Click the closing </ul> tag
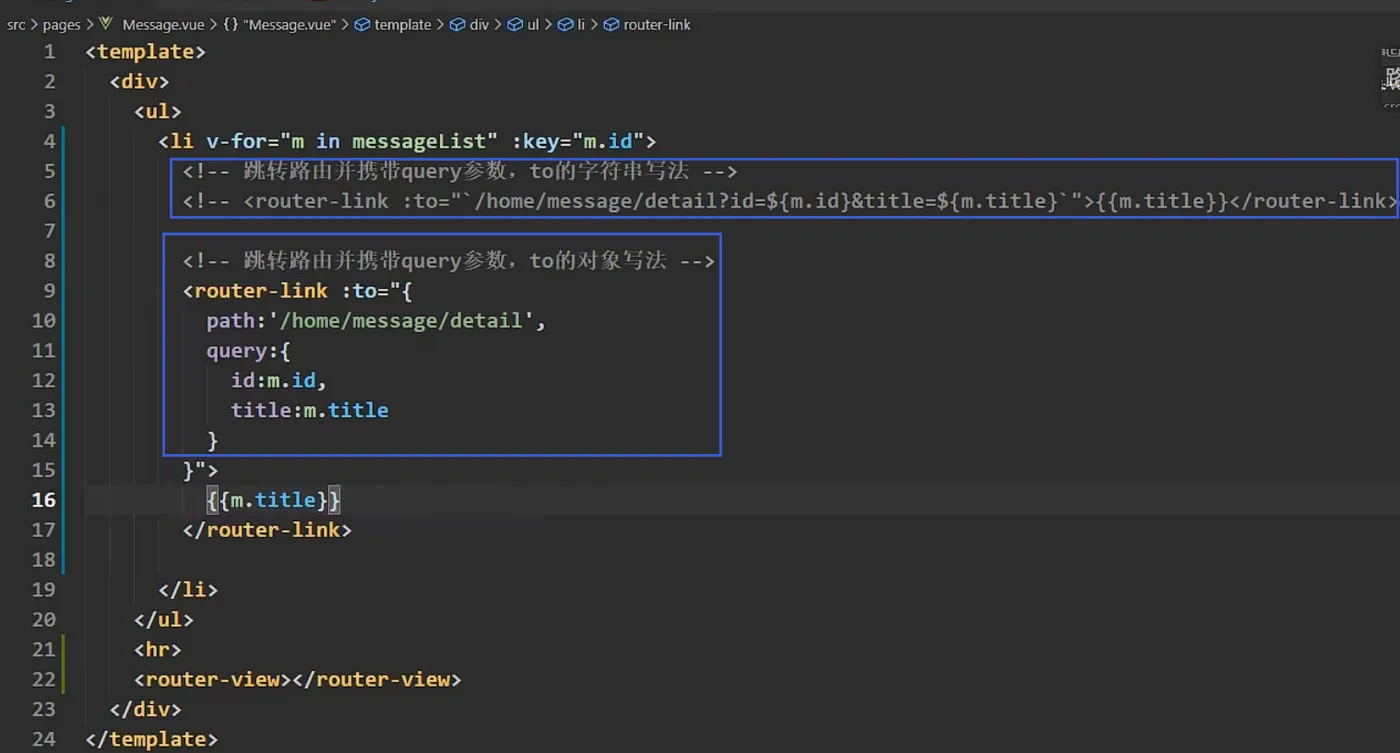Screen dimensions: 1400x753 [164, 620]
